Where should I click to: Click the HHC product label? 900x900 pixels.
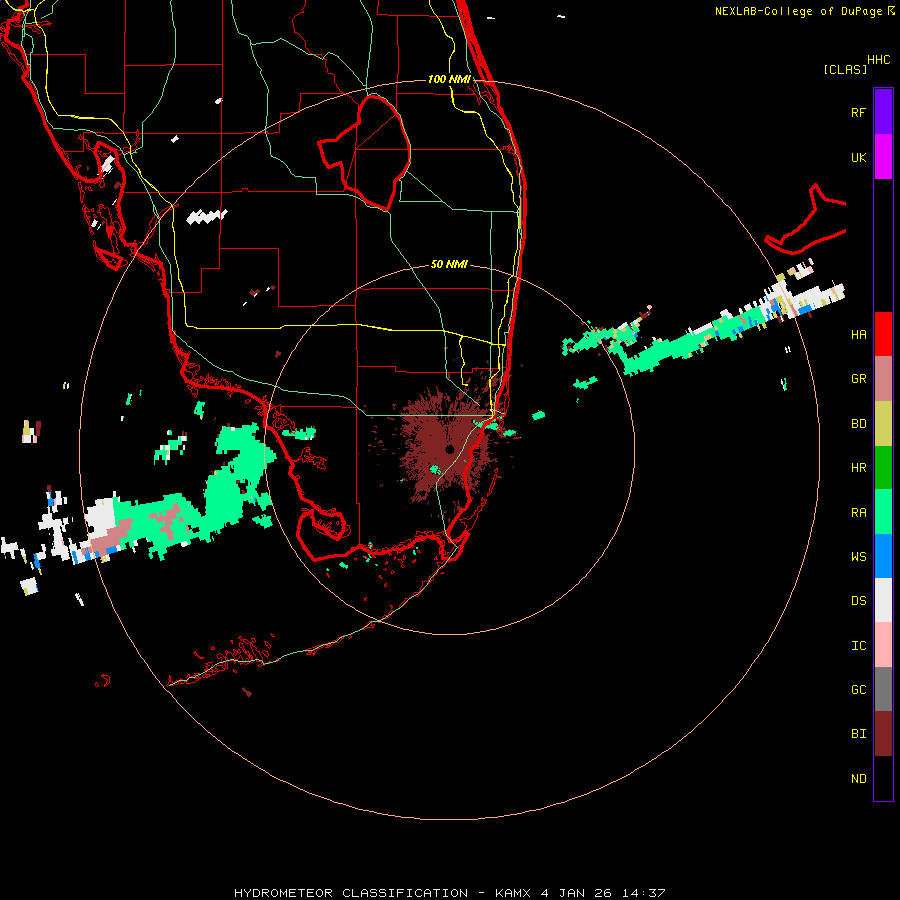pos(879,60)
